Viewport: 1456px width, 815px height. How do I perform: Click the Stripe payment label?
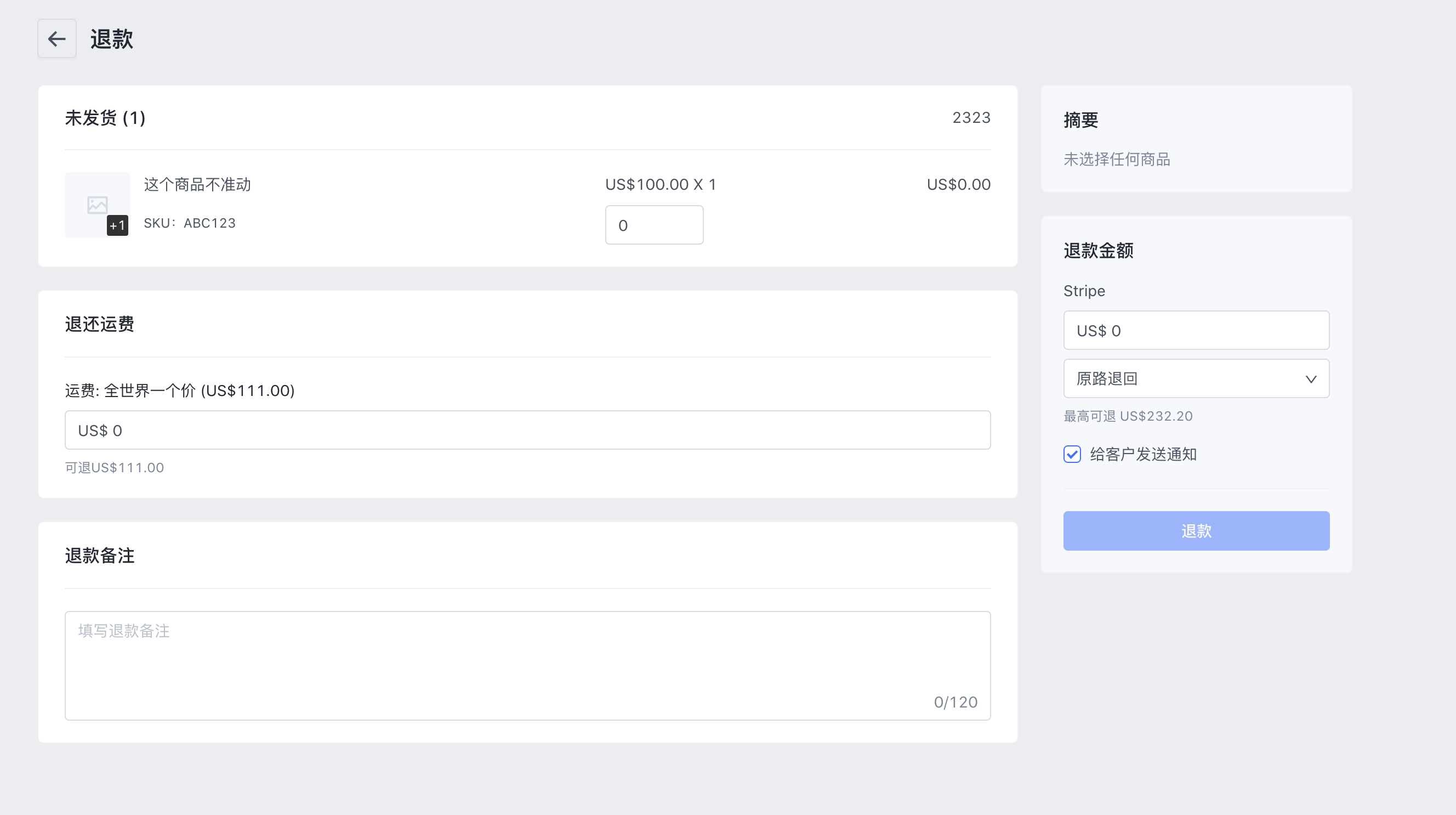1084,291
